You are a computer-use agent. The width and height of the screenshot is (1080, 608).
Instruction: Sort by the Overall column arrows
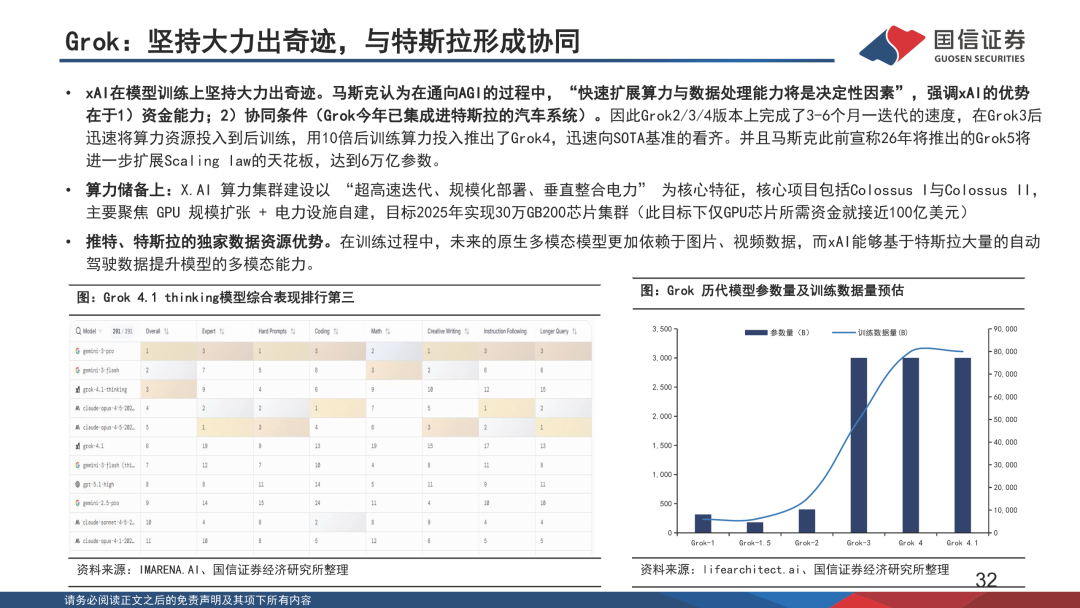167,331
